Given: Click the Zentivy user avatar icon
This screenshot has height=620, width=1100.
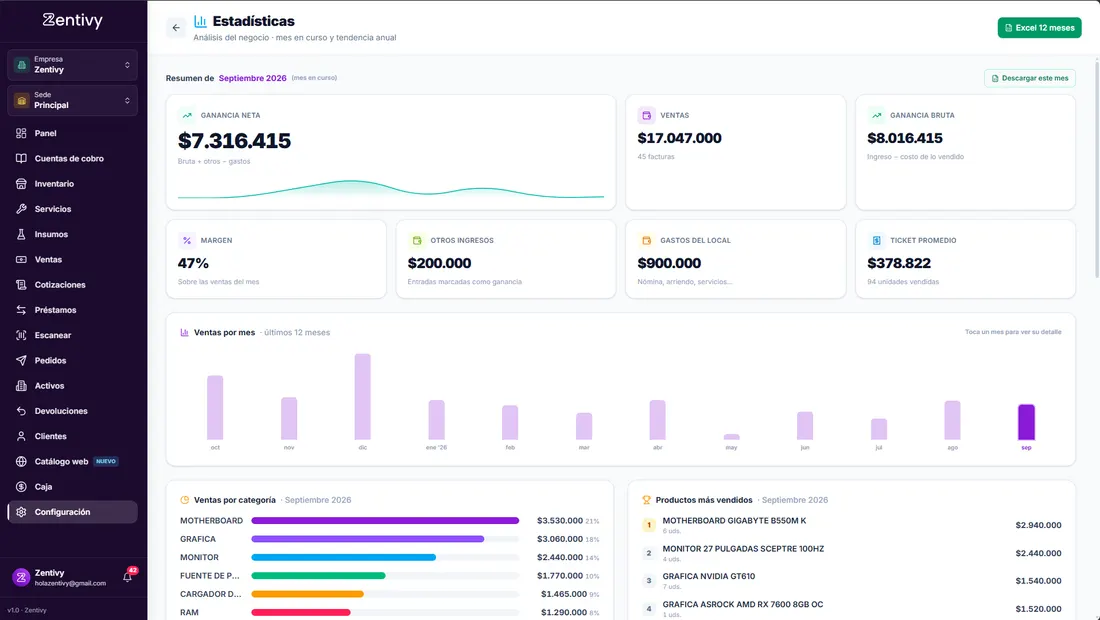Looking at the screenshot, I should tap(21, 577).
